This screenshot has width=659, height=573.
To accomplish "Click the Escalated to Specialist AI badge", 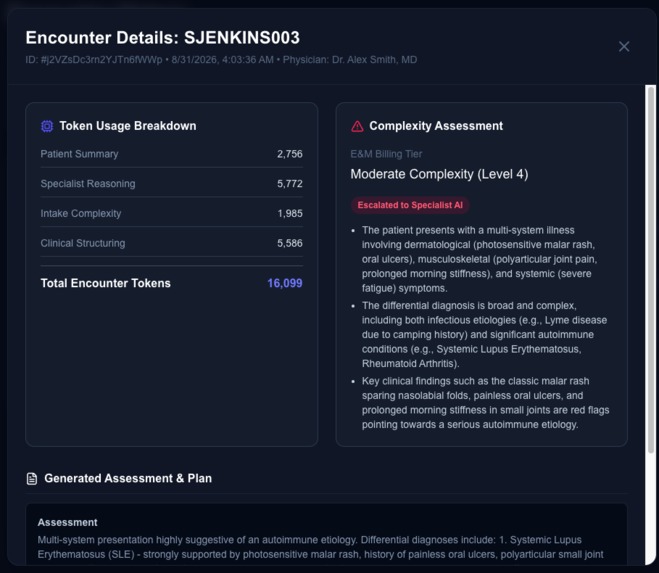I will pyautogui.click(x=410, y=205).
